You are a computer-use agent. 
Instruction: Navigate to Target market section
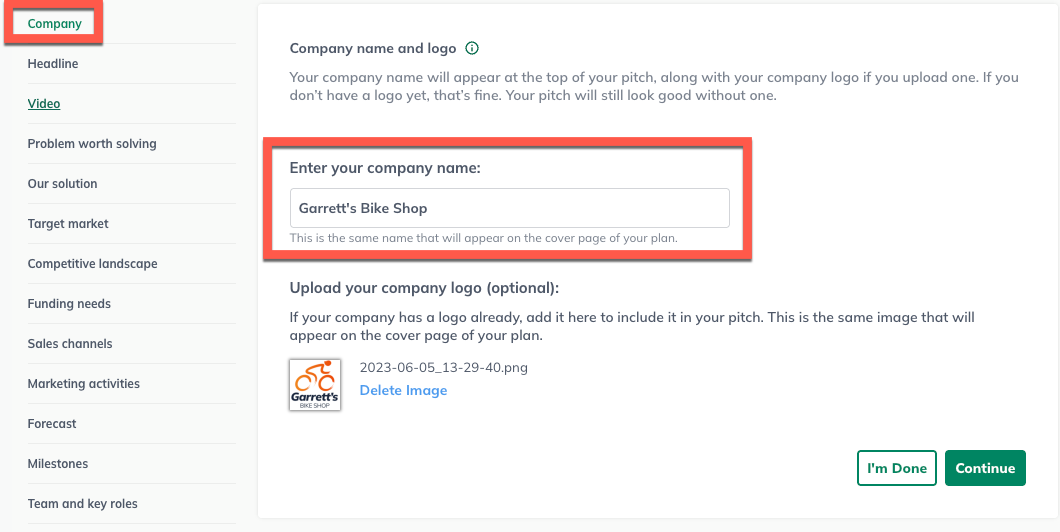click(x=68, y=224)
